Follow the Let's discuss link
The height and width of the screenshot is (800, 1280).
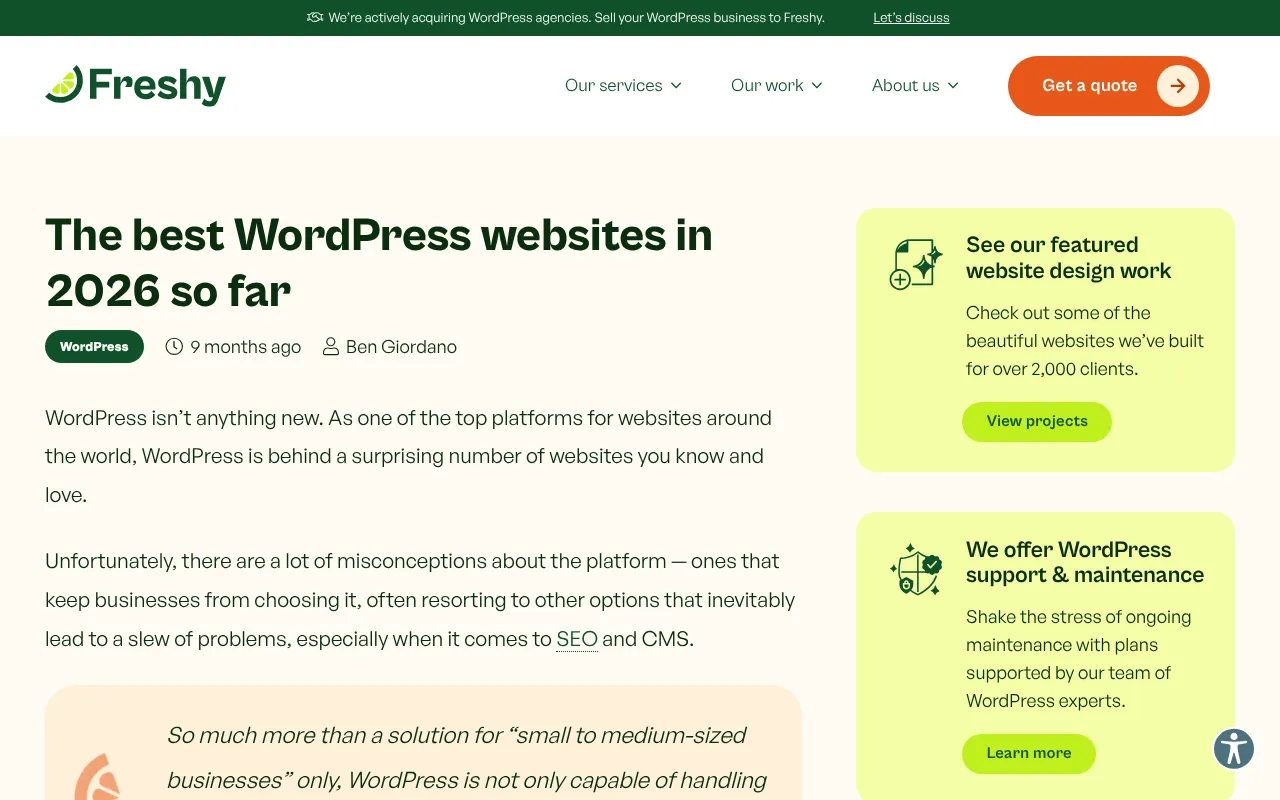911,17
